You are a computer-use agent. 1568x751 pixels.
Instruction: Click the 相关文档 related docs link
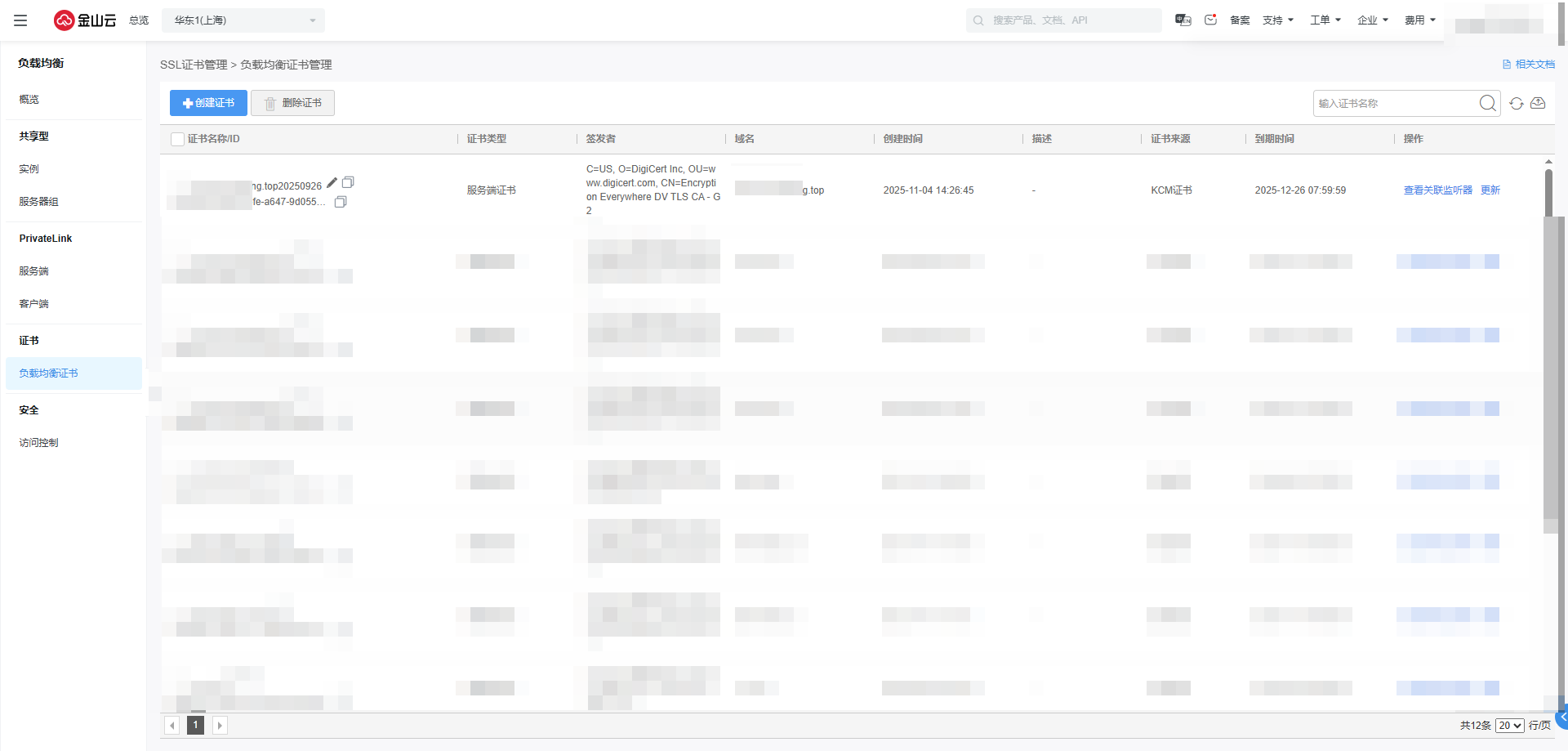click(1529, 65)
